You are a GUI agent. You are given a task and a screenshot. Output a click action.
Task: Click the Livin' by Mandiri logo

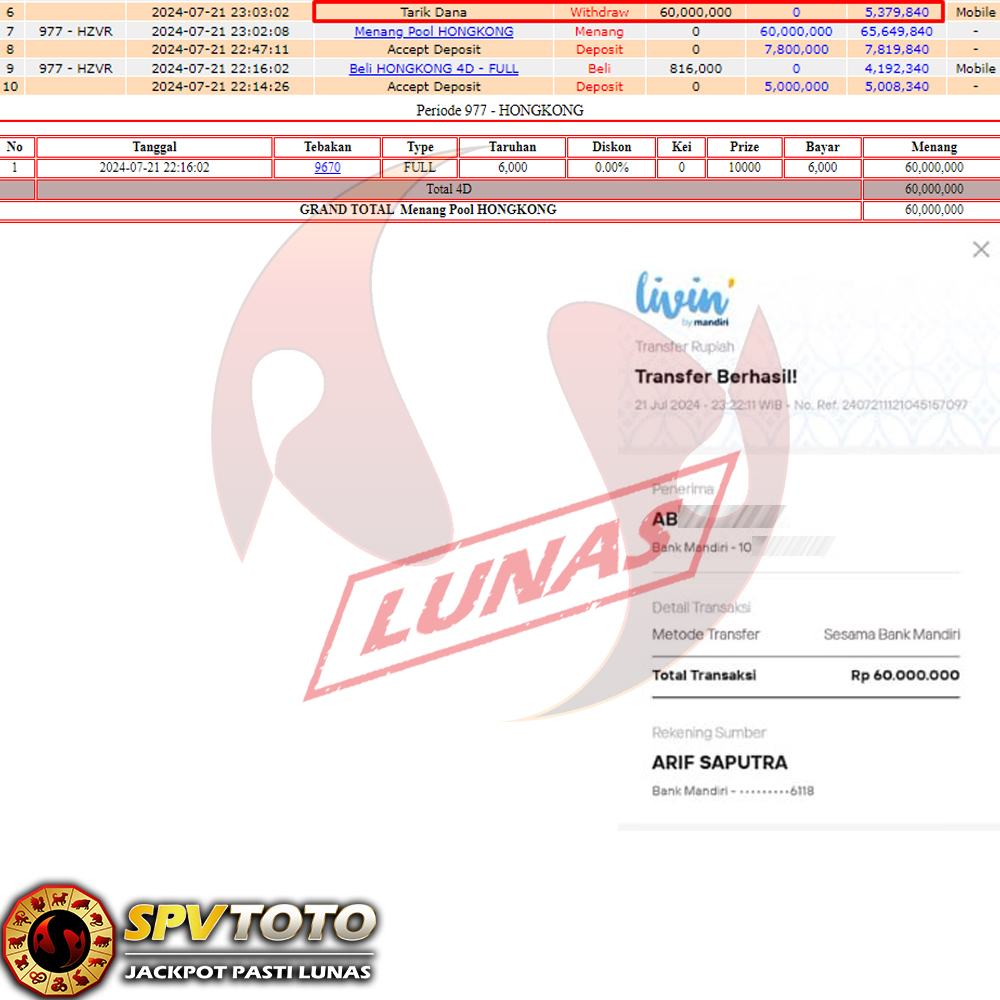[684, 298]
